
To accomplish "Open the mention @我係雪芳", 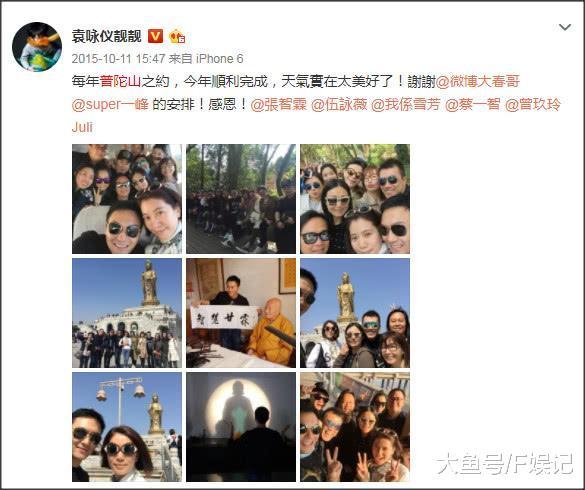I will tap(406, 104).
